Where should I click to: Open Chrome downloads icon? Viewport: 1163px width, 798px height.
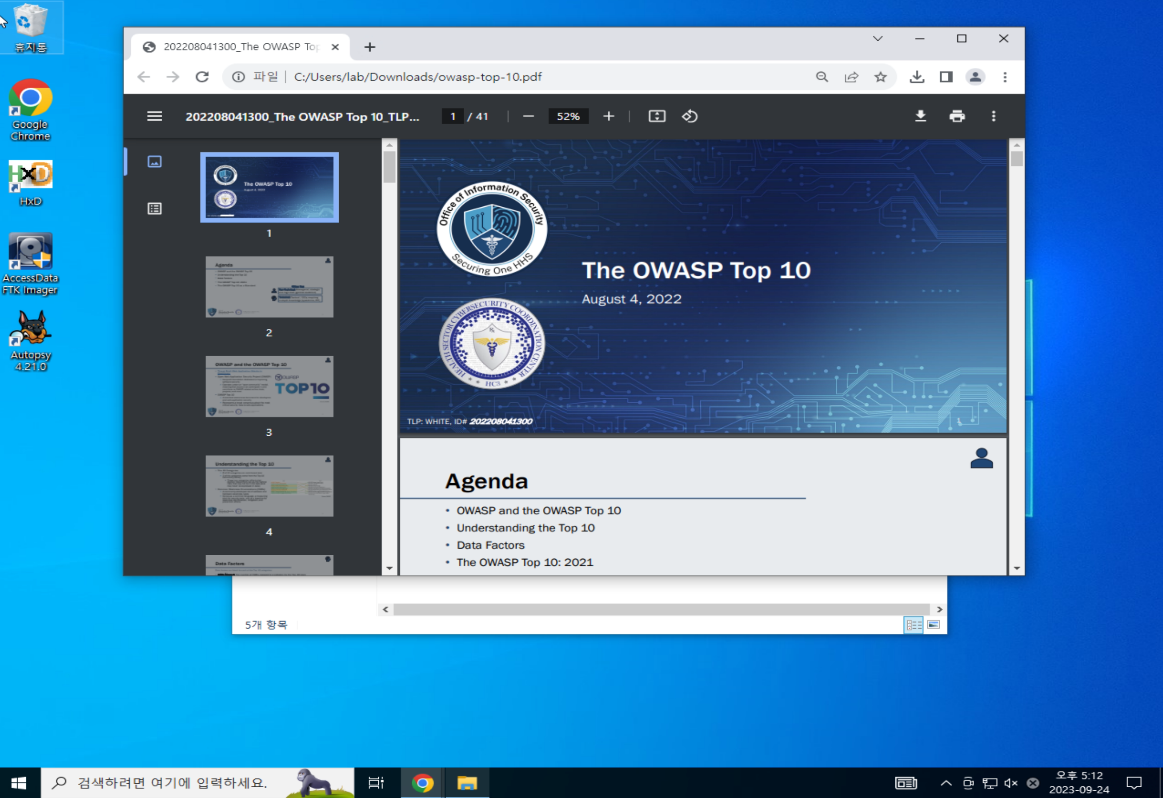(917, 77)
